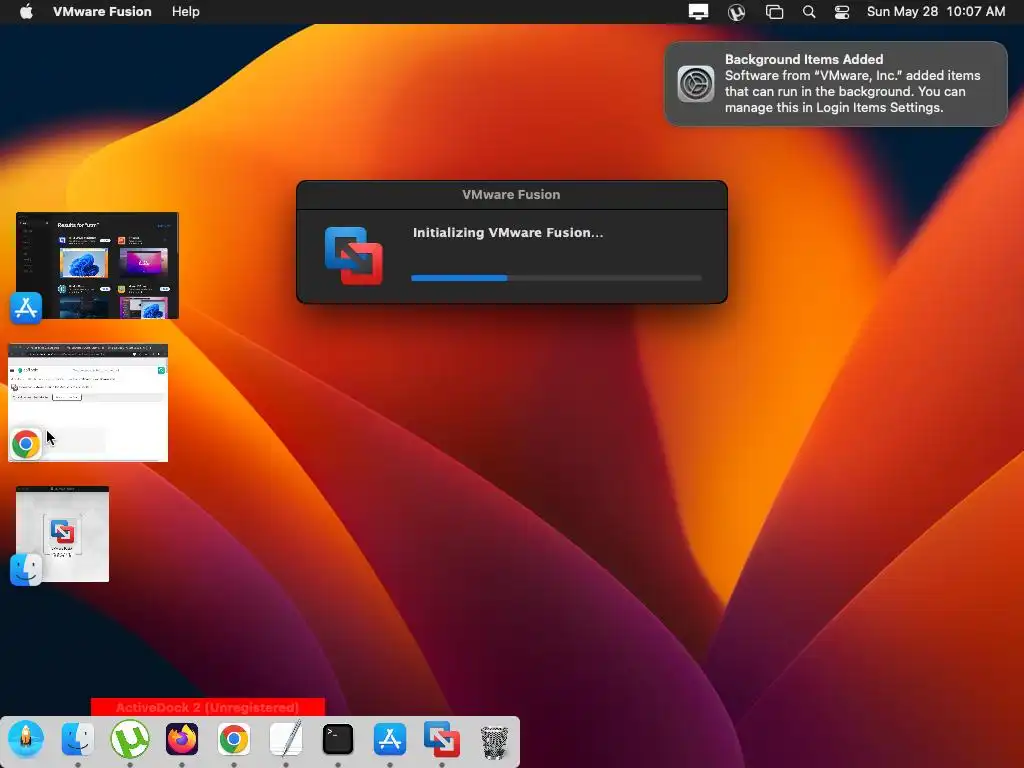The width and height of the screenshot is (1024, 768).
Task: Click the ActiveDock 2 Unregistered banner
Action: (x=208, y=707)
